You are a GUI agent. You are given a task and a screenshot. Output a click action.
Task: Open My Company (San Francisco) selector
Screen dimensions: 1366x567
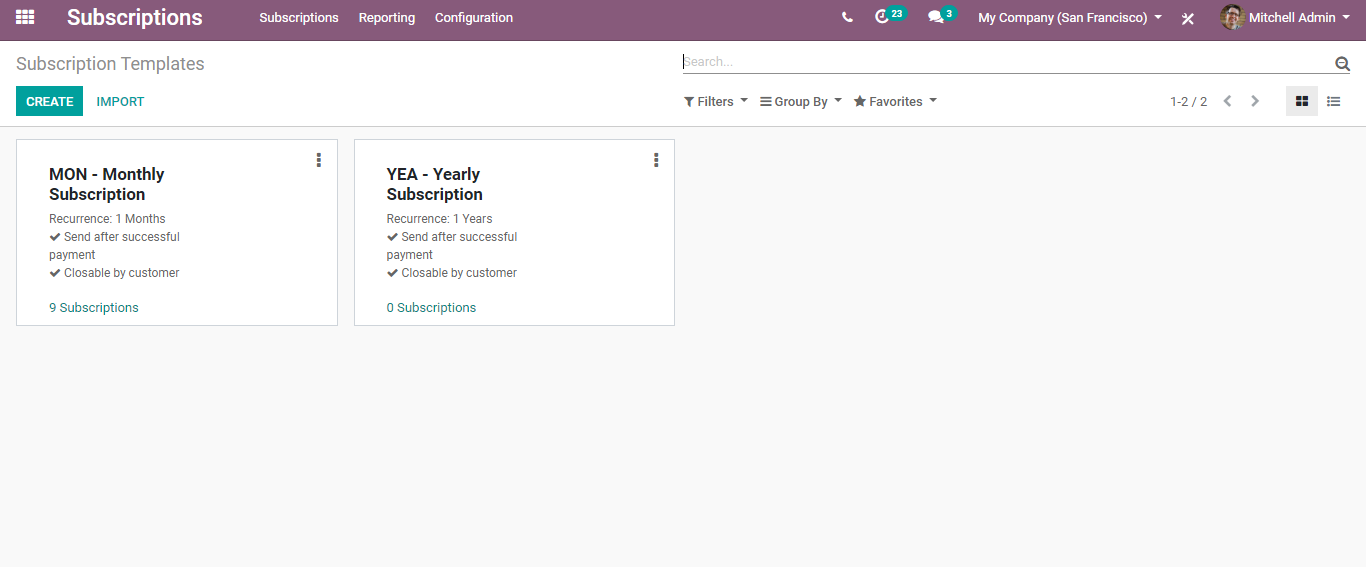1070,18
